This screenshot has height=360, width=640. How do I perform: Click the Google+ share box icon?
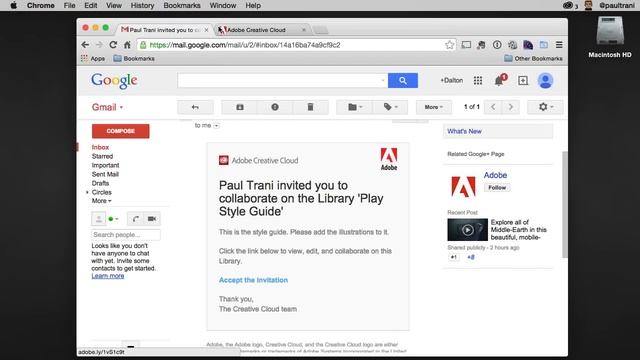coord(523,80)
